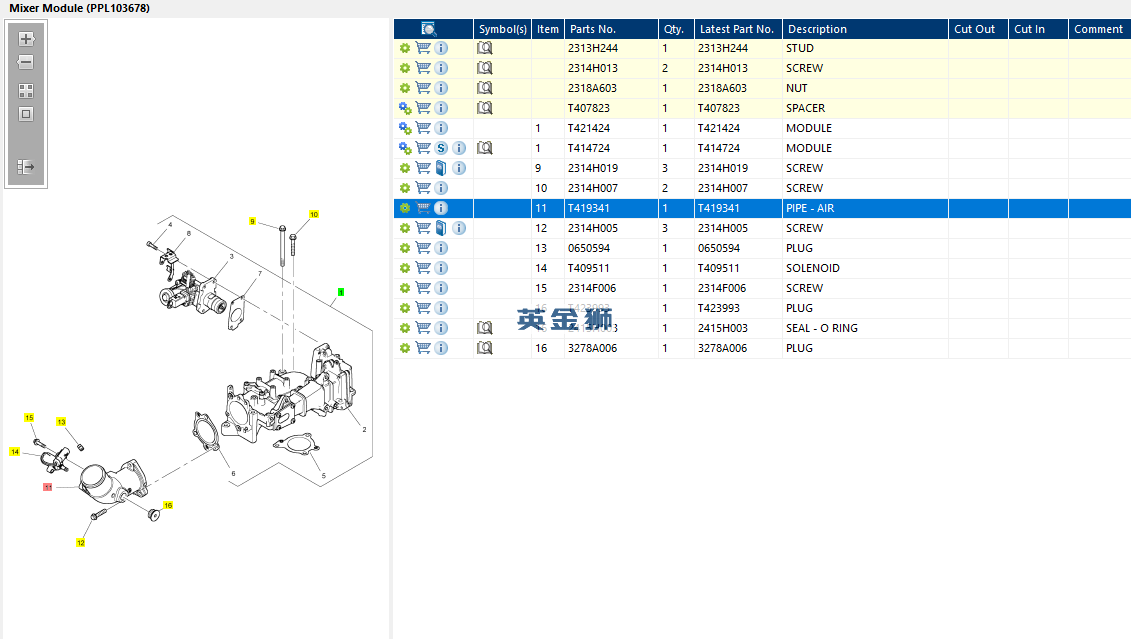Select callout 14 on the diagram

click(14, 451)
